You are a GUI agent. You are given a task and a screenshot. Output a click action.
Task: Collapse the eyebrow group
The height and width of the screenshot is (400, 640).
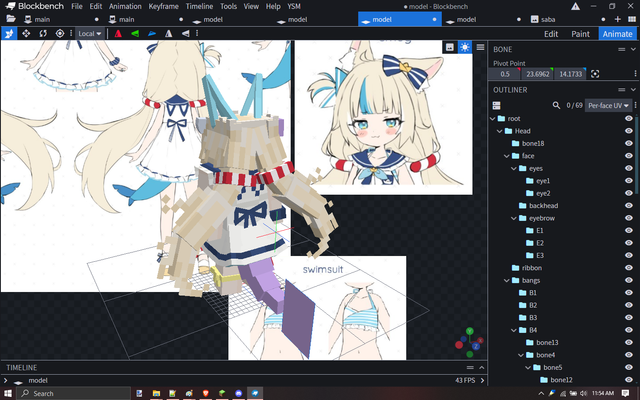coord(513,218)
